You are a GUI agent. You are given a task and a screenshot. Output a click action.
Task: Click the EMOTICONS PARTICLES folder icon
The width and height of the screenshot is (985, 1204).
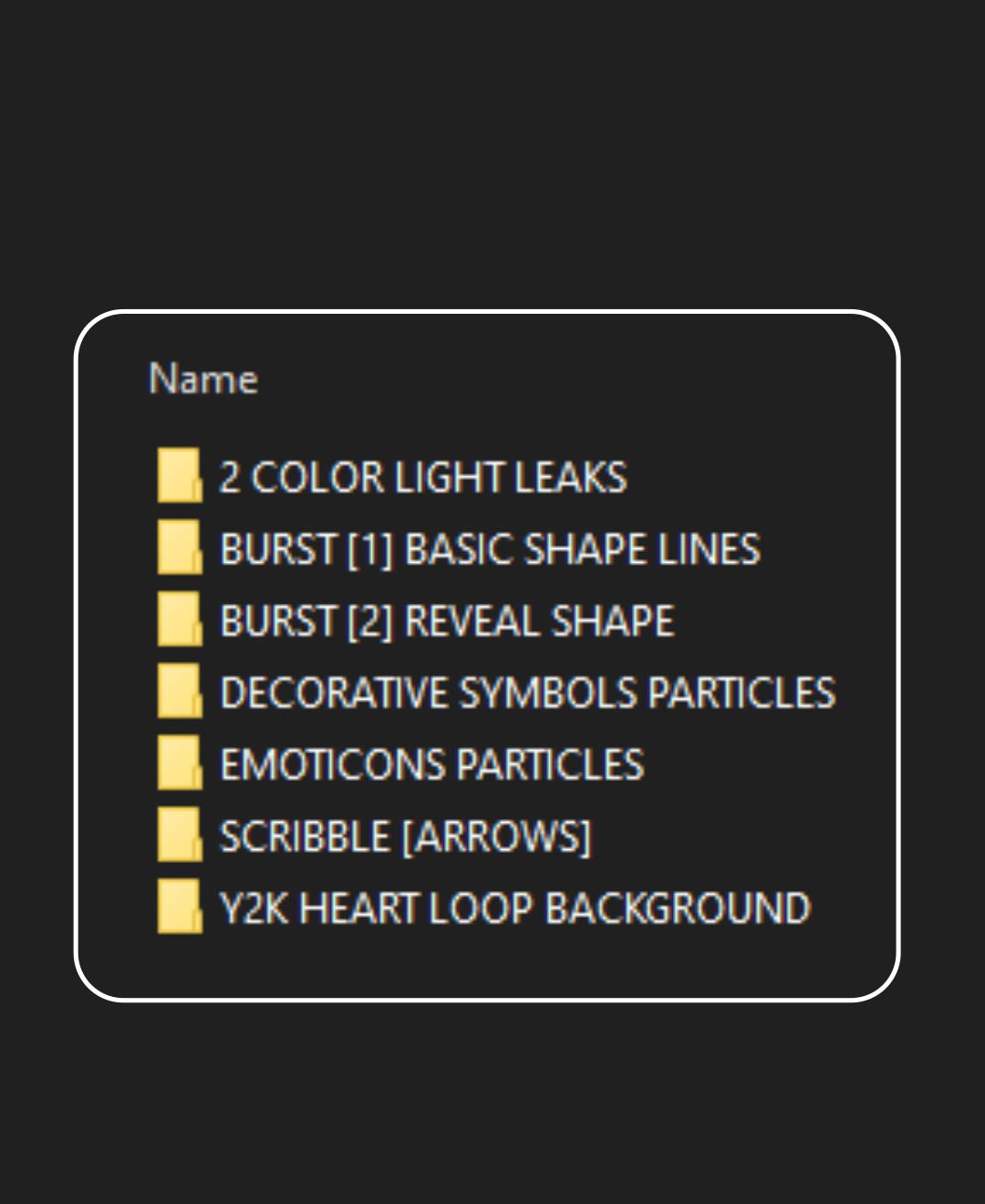(x=179, y=763)
